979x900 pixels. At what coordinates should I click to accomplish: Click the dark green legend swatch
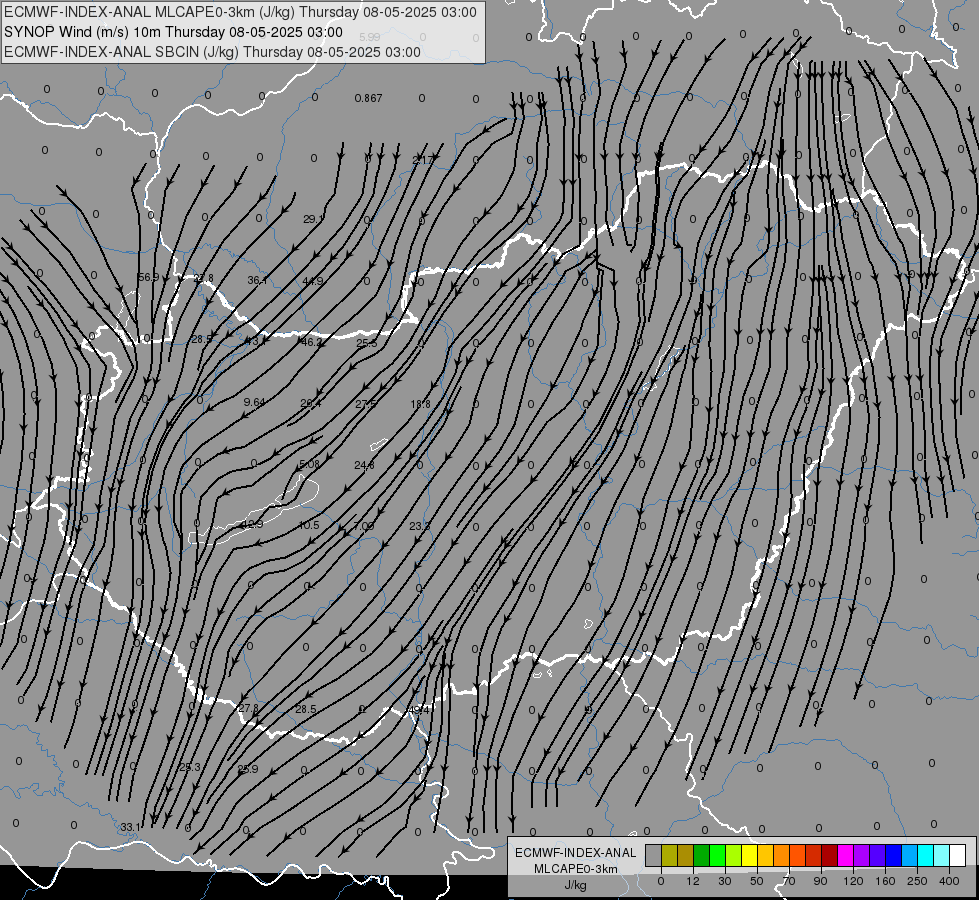coord(701,855)
